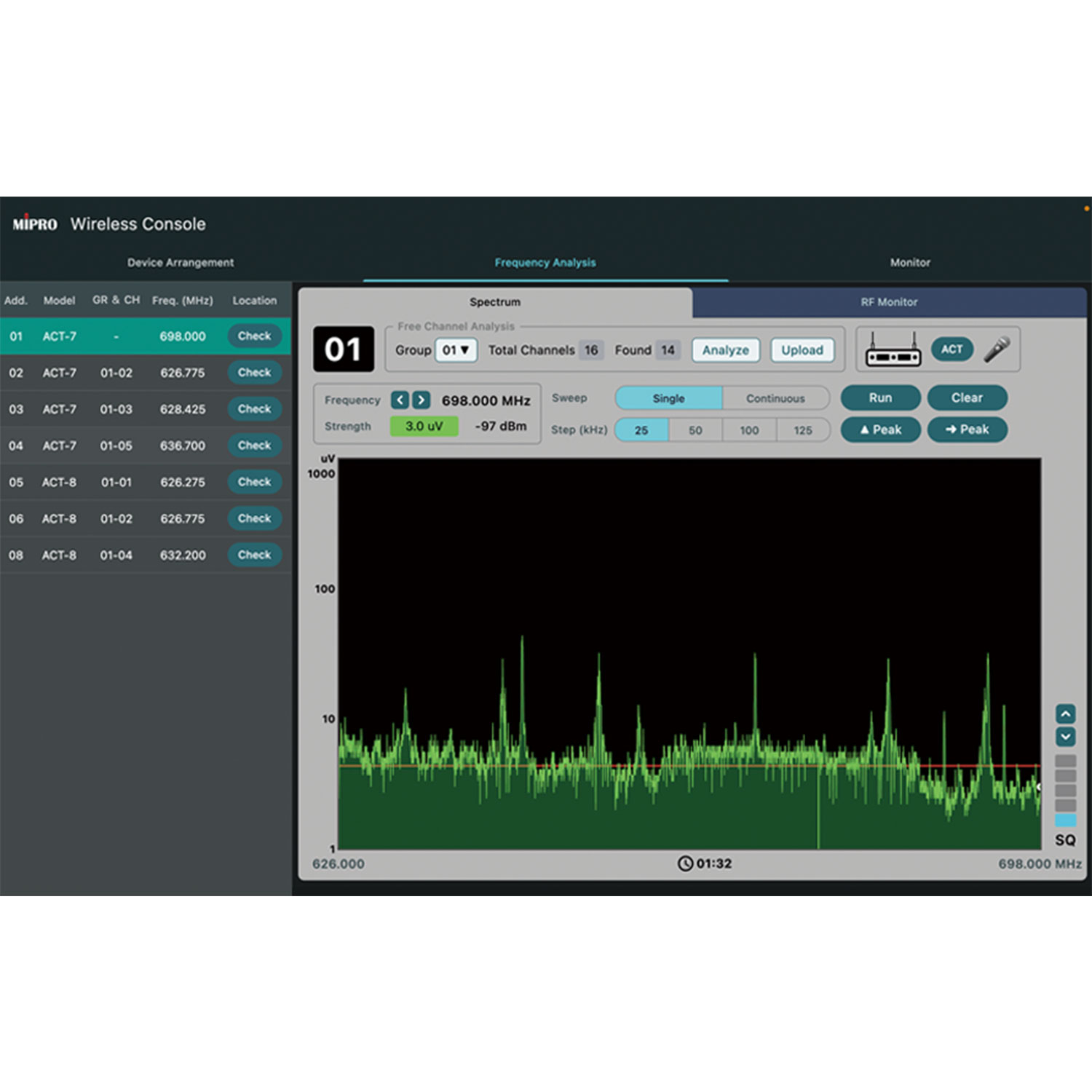
Task: Set step size to 125 kHz
Action: click(802, 430)
